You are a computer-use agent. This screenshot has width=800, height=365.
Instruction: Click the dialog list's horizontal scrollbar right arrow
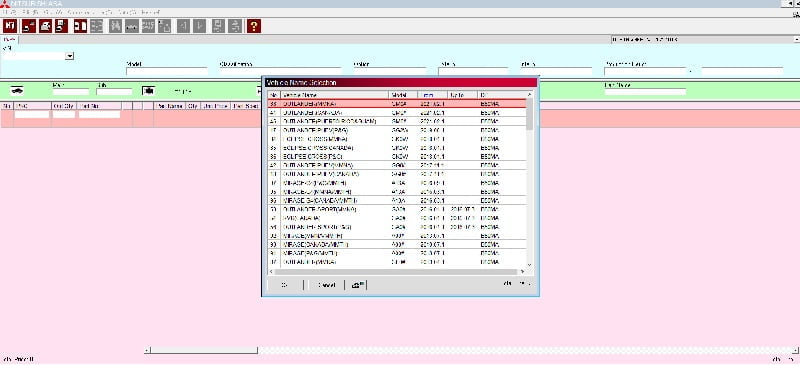tap(522, 272)
